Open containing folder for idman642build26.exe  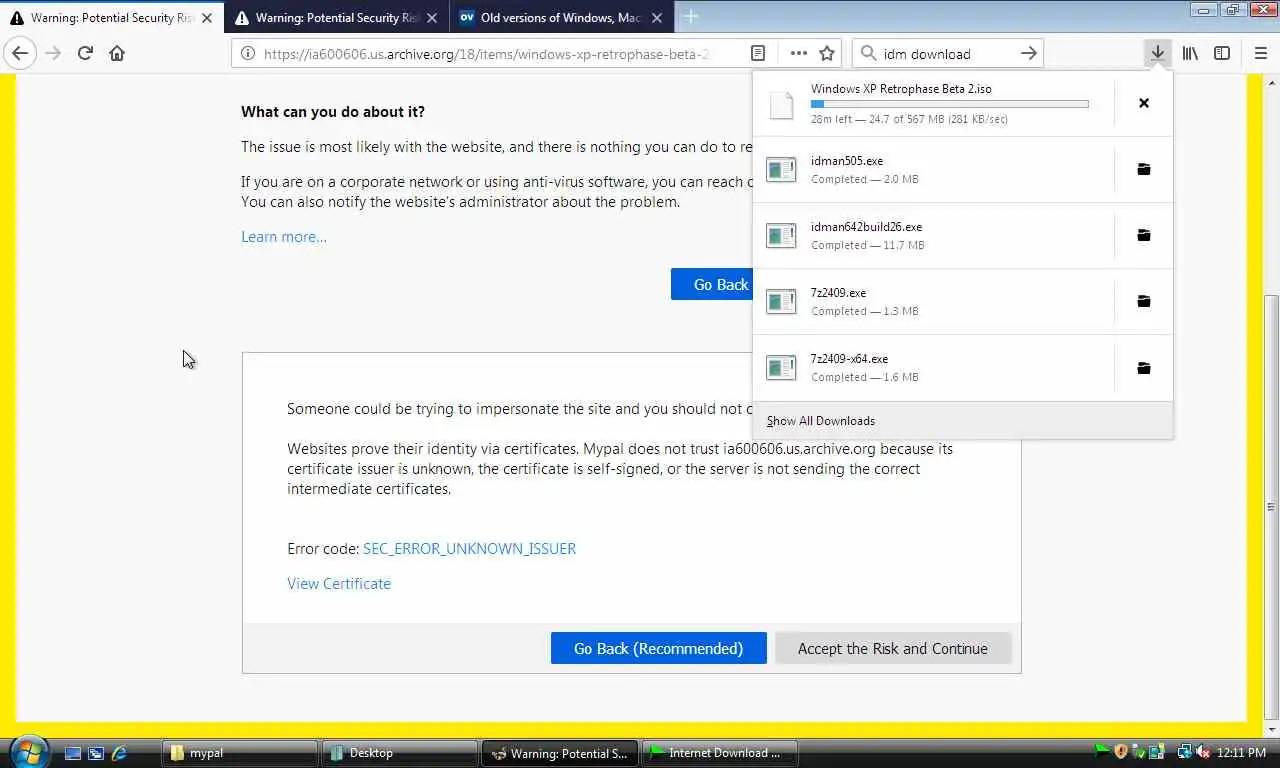coord(1144,235)
